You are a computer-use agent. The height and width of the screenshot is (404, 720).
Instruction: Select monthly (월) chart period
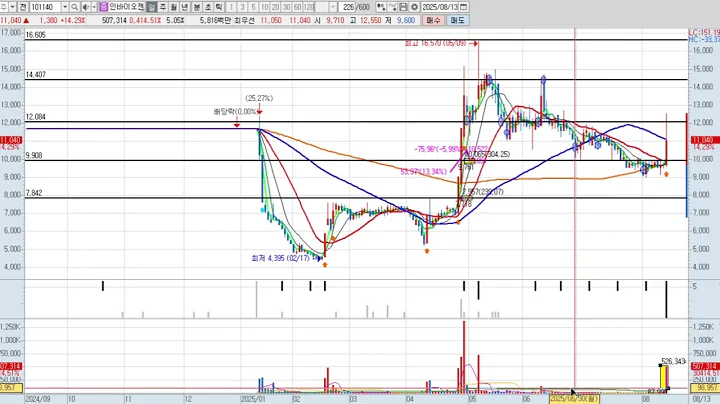coord(174,7)
